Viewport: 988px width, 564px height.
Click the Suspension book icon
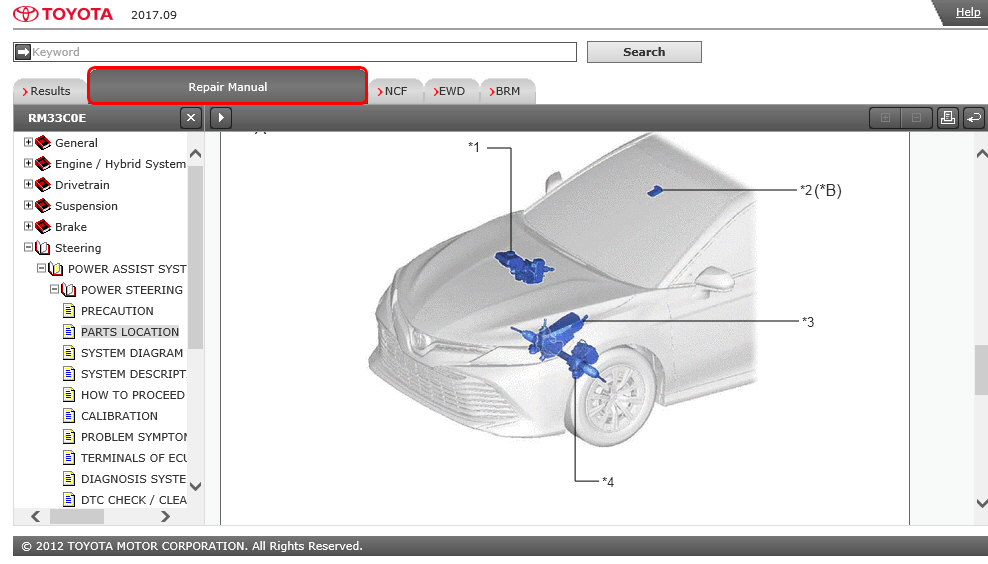(43, 206)
